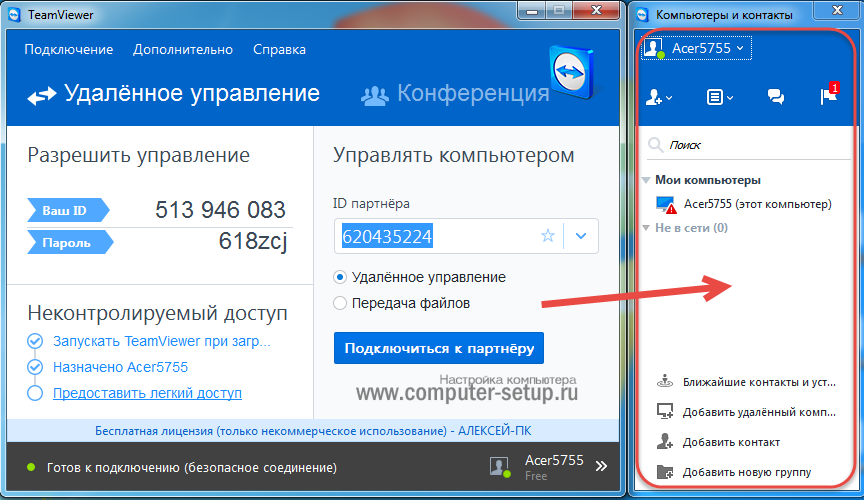This screenshot has width=864, height=500.
Task: Open the Справка menu
Action: pyautogui.click(x=279, y=50)
